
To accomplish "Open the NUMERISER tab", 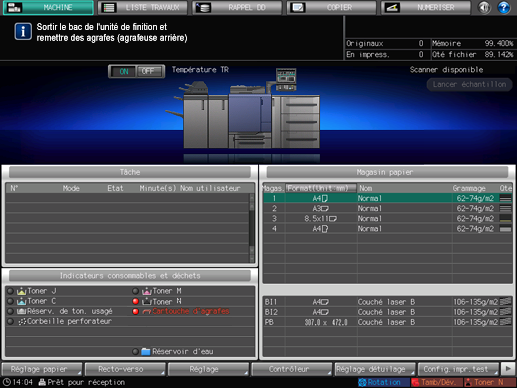I will pos(426,7).
